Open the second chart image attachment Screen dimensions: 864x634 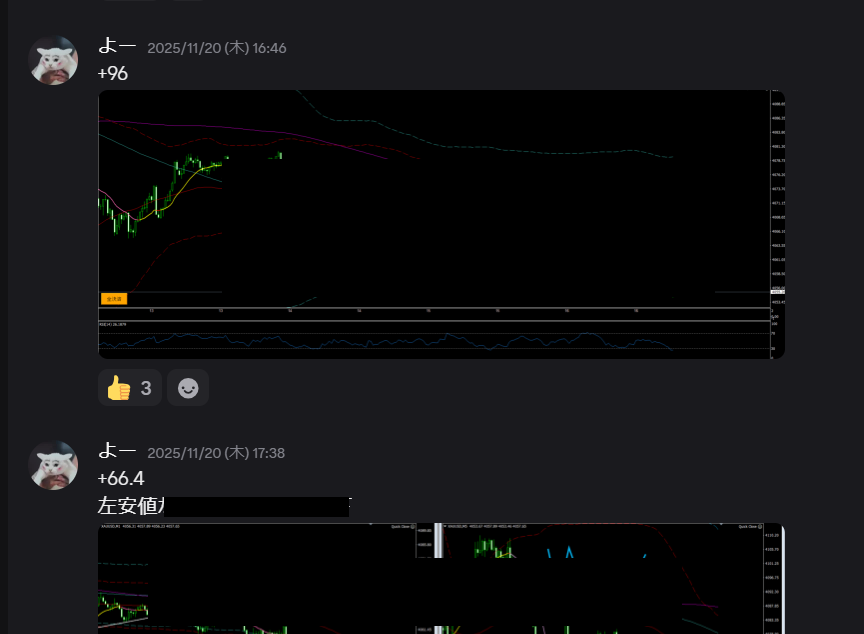click(440, 580)
